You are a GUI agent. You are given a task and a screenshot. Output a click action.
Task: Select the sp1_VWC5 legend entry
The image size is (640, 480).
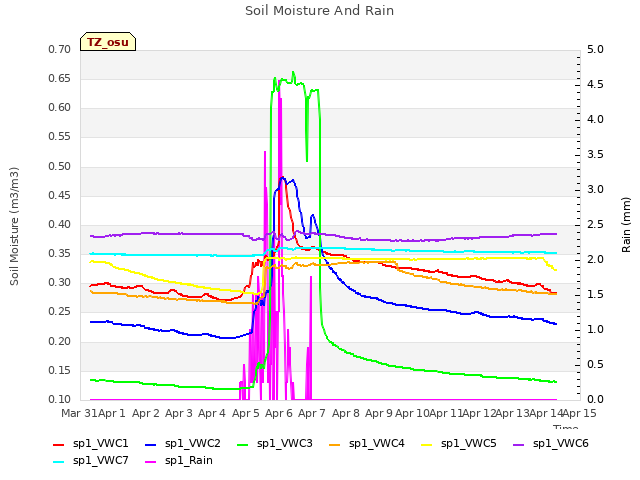tap(459, 444)
